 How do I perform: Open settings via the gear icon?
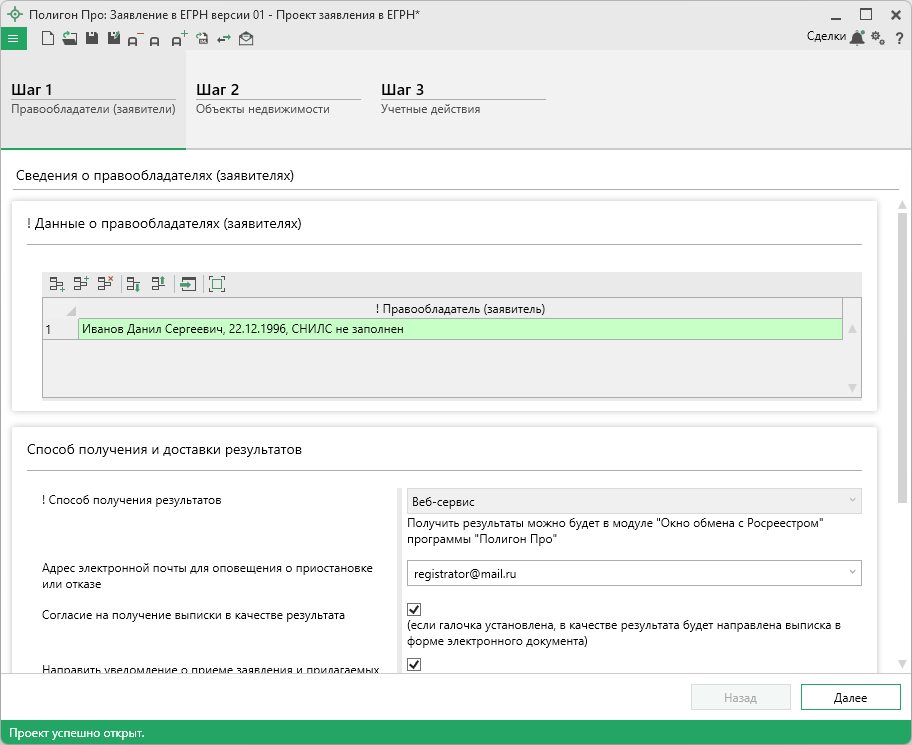(x=878, y=37)
